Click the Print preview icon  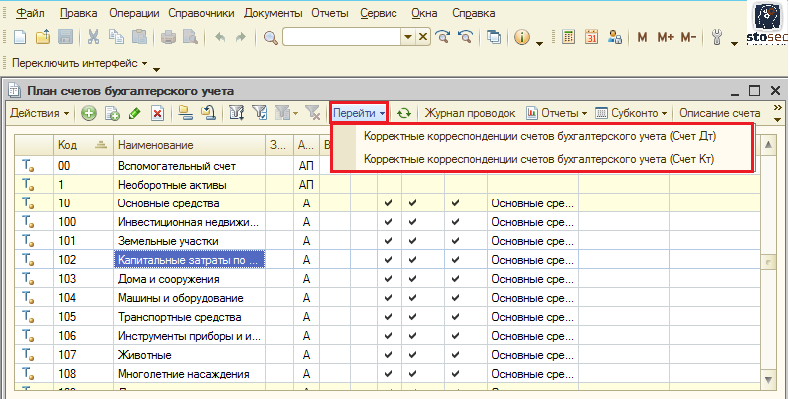[x=190, y=37]
